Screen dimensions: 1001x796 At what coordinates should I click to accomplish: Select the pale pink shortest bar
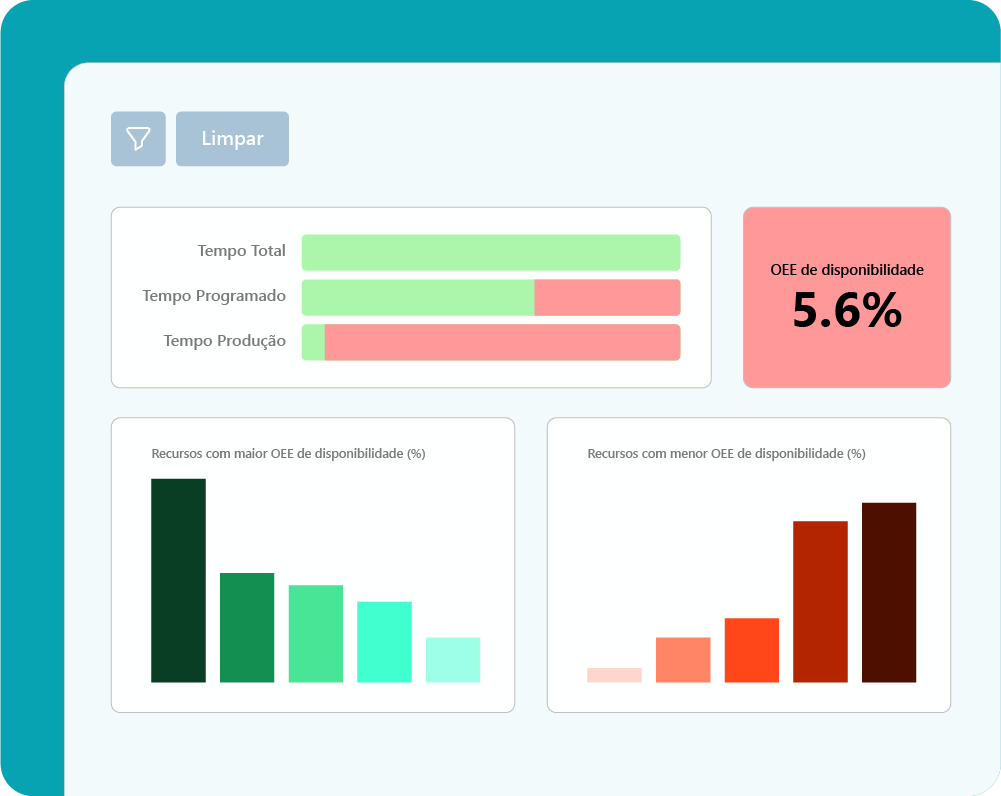[x=614, y=675]
